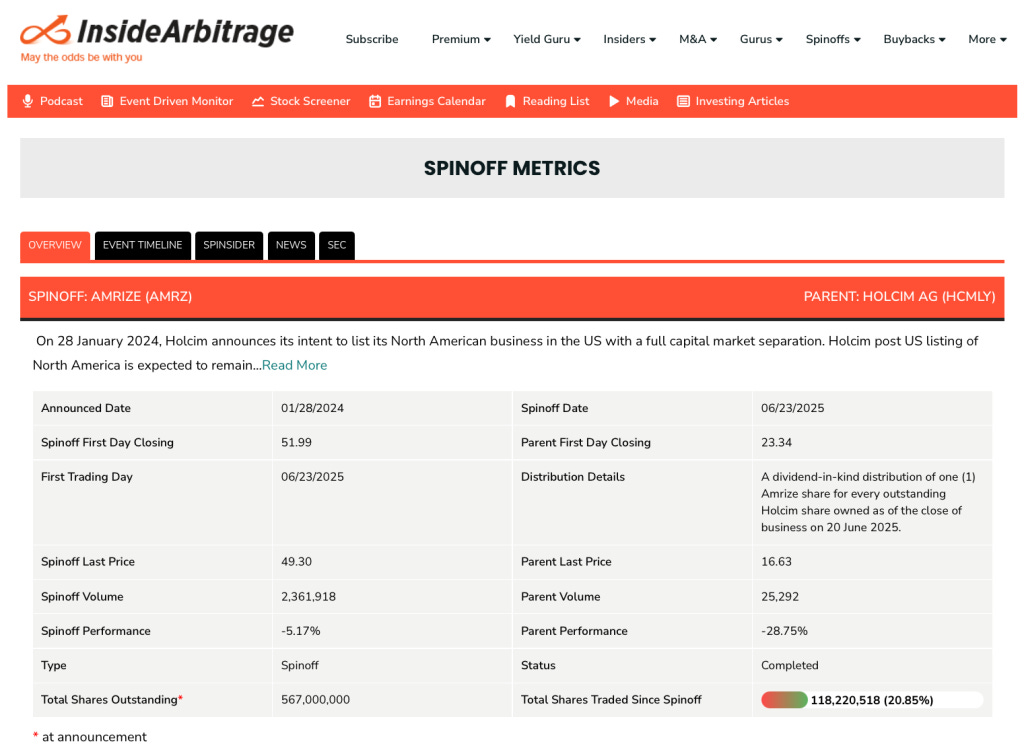This screenshot has height=748, width=1024.
Task: Open the Investing Articles link
Action: (x=742, y=101)
